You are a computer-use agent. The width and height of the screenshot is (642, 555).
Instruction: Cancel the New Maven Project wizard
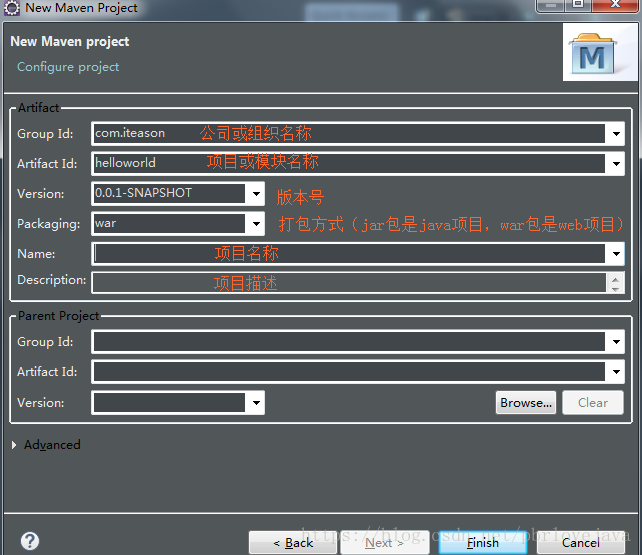(x=581, y=543)
